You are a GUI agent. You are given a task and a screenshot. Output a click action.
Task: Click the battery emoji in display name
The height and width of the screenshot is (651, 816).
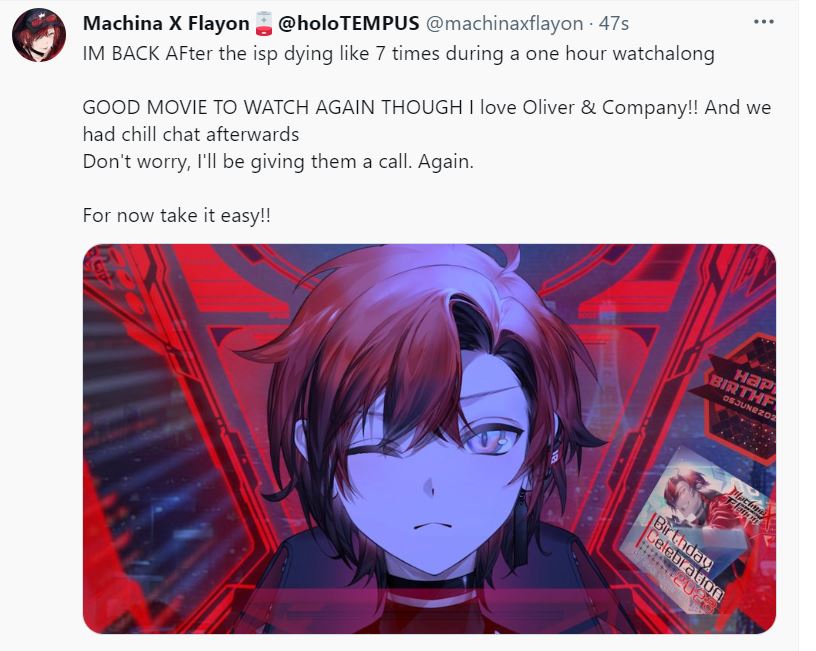coord(264,23)
